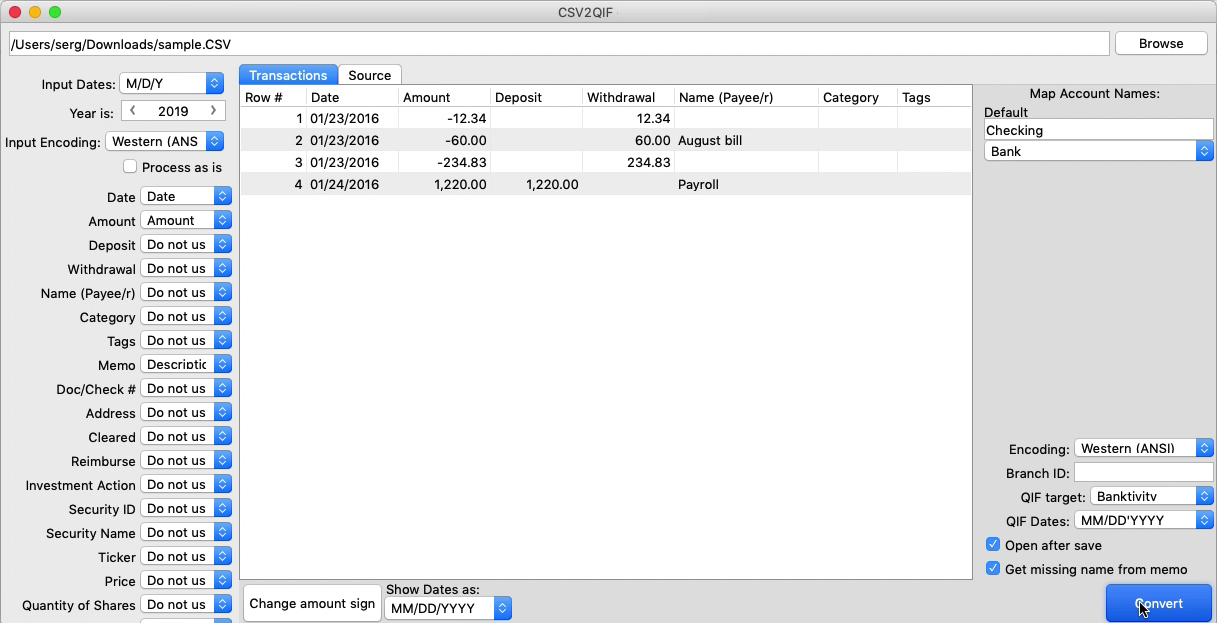The width and height of the screenshot is (1217, 623).
Task: Open the Reimburse mapping dropdown
Action: click(x=186, y=461)
